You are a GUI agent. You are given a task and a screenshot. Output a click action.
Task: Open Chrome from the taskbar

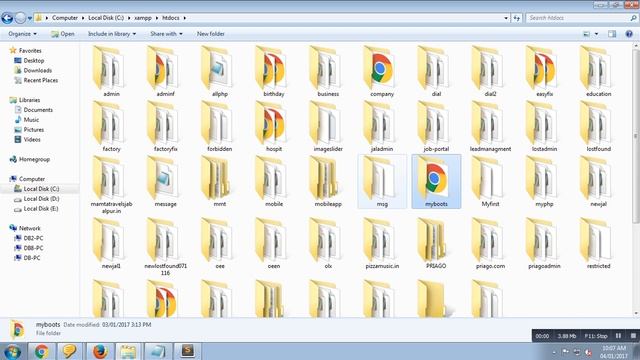(x=41, y=351)
